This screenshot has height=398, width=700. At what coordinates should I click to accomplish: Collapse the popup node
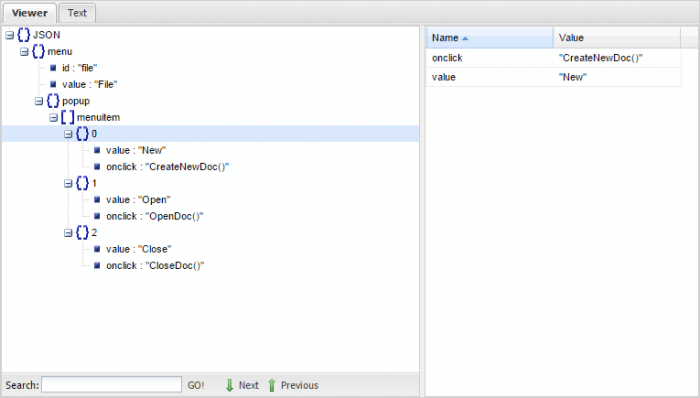point(39,101)
